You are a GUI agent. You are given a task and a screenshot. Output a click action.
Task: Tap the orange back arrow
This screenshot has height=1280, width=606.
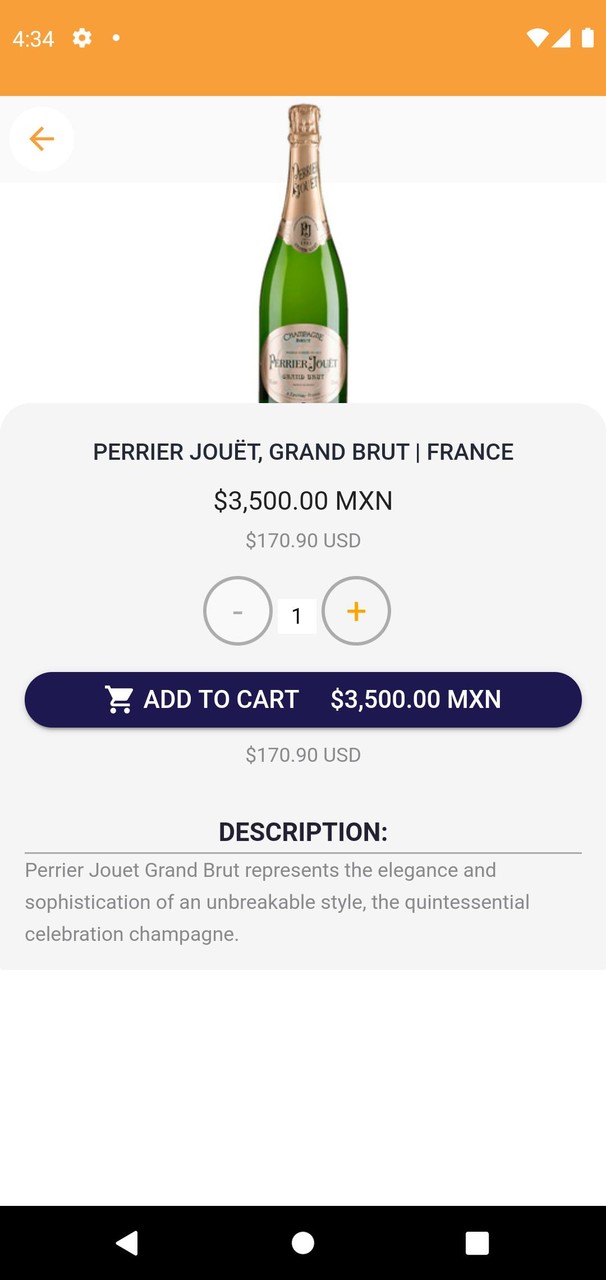(41, 139)
